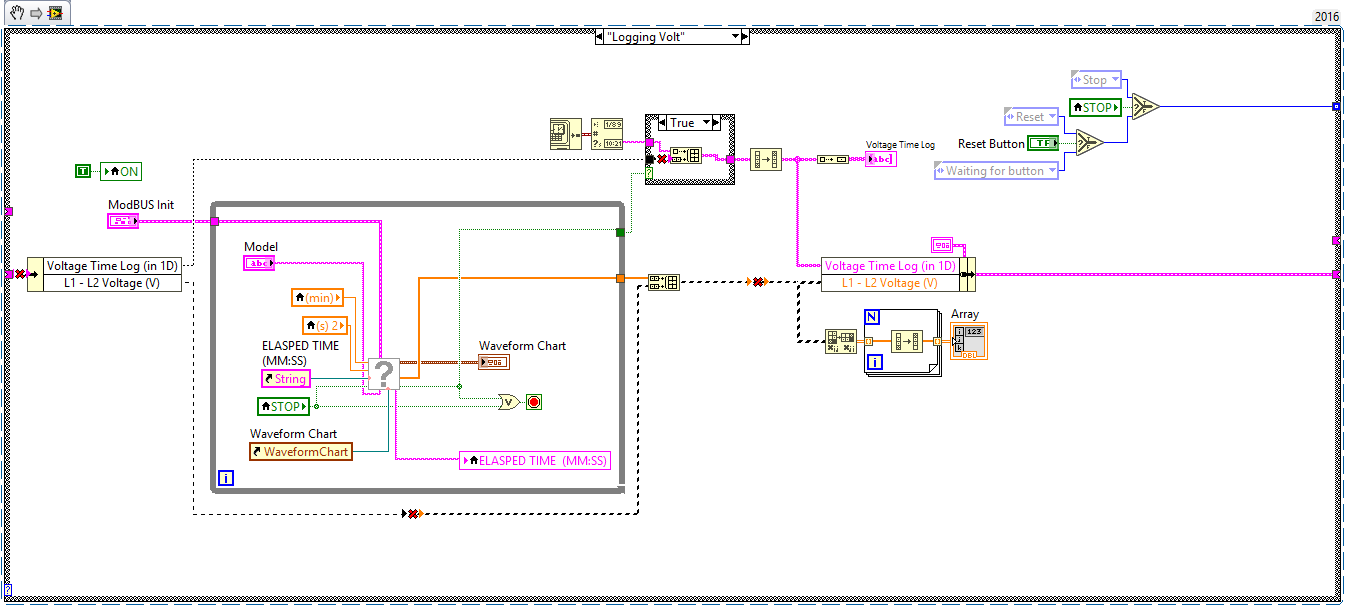1345x606 pixels.
Task: Open the Reset enum constant dropdown
Action: [1051, 117]
